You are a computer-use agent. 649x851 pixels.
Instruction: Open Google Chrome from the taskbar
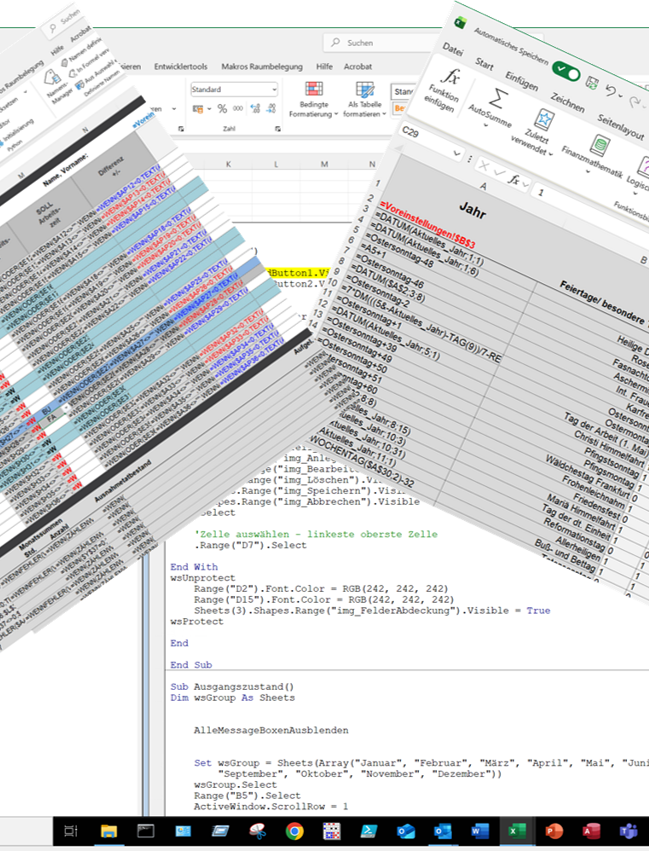(295, 831)
